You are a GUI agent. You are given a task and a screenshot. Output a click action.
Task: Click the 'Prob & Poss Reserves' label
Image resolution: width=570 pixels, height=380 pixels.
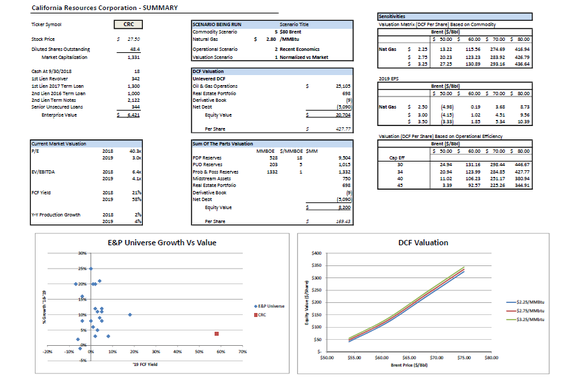coord(216,172)
